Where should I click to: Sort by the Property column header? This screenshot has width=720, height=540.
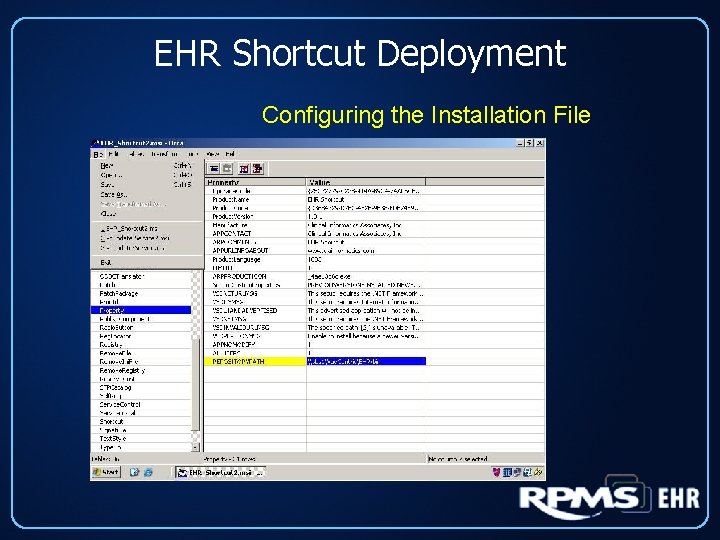tap(255, 182)
